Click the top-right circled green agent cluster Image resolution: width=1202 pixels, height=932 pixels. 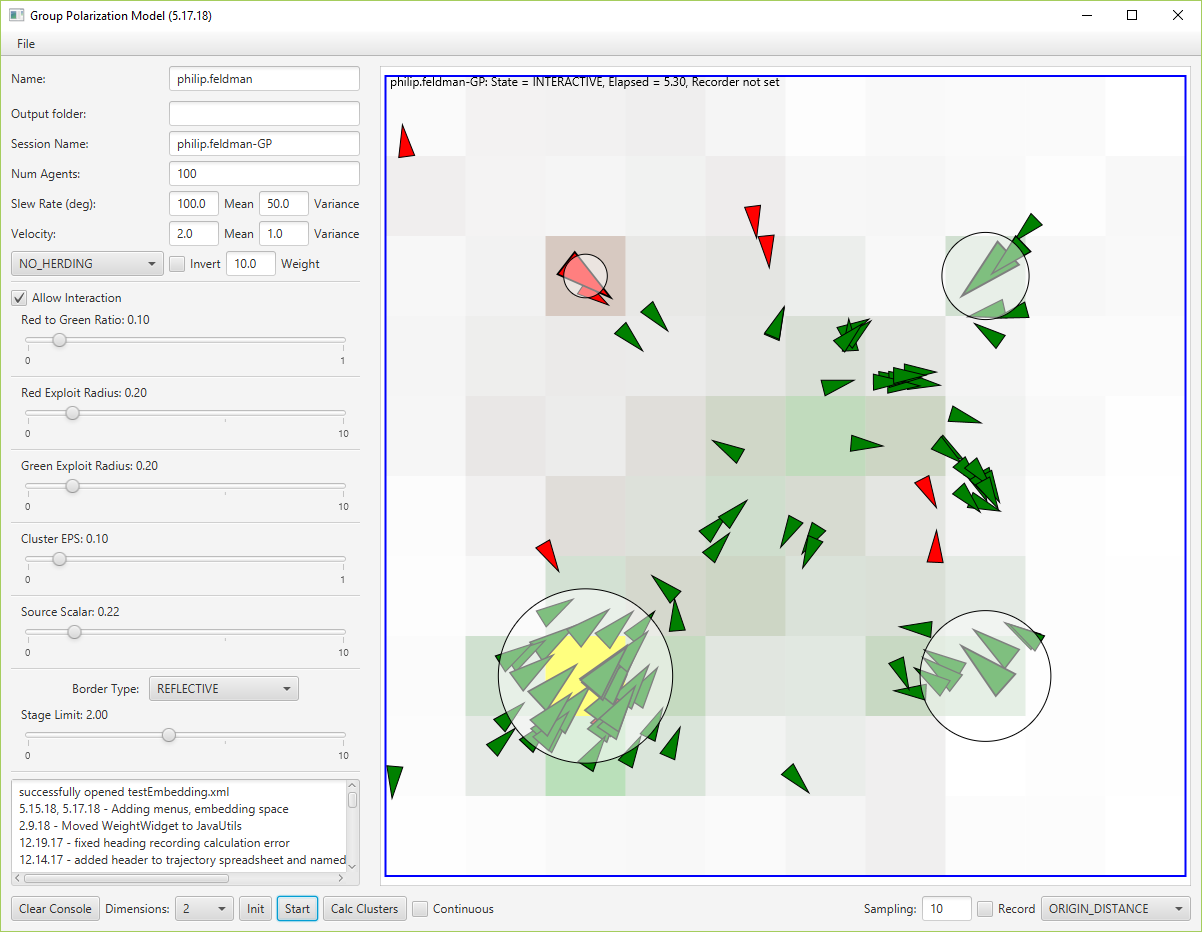point(985,277)
